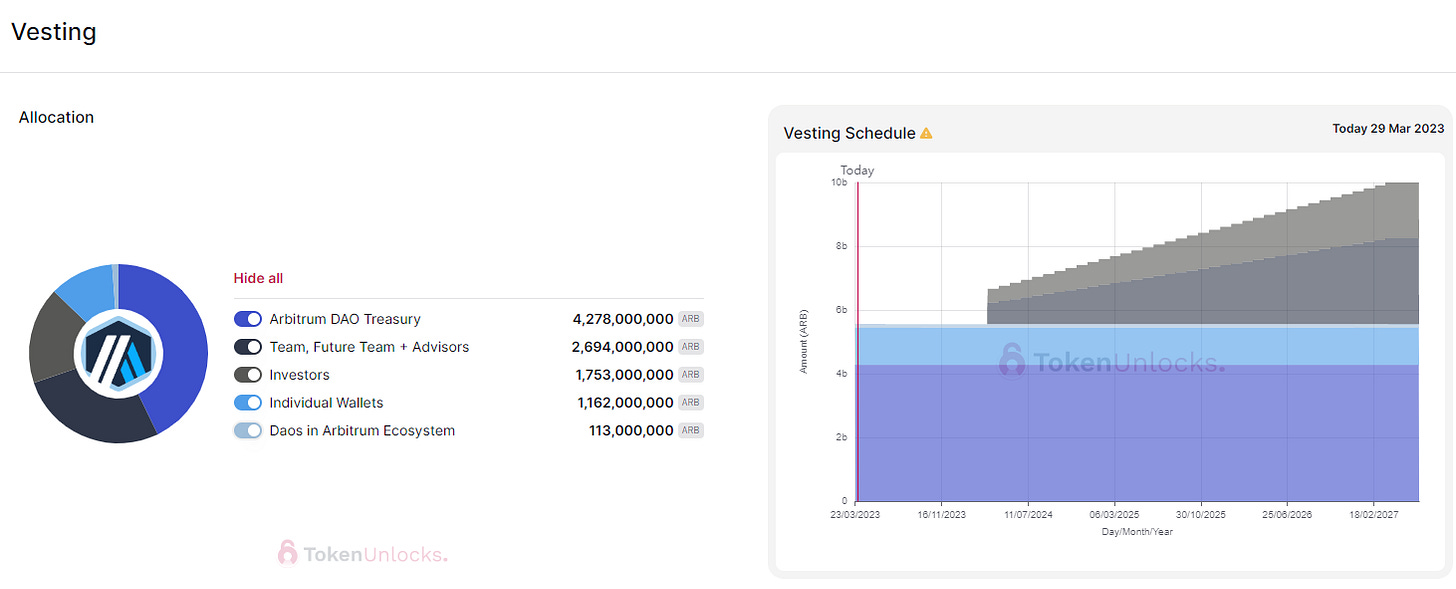Toggle Daos in Arbitrum Ecosystem visibility
The image size is (1456, 589).
248,431
